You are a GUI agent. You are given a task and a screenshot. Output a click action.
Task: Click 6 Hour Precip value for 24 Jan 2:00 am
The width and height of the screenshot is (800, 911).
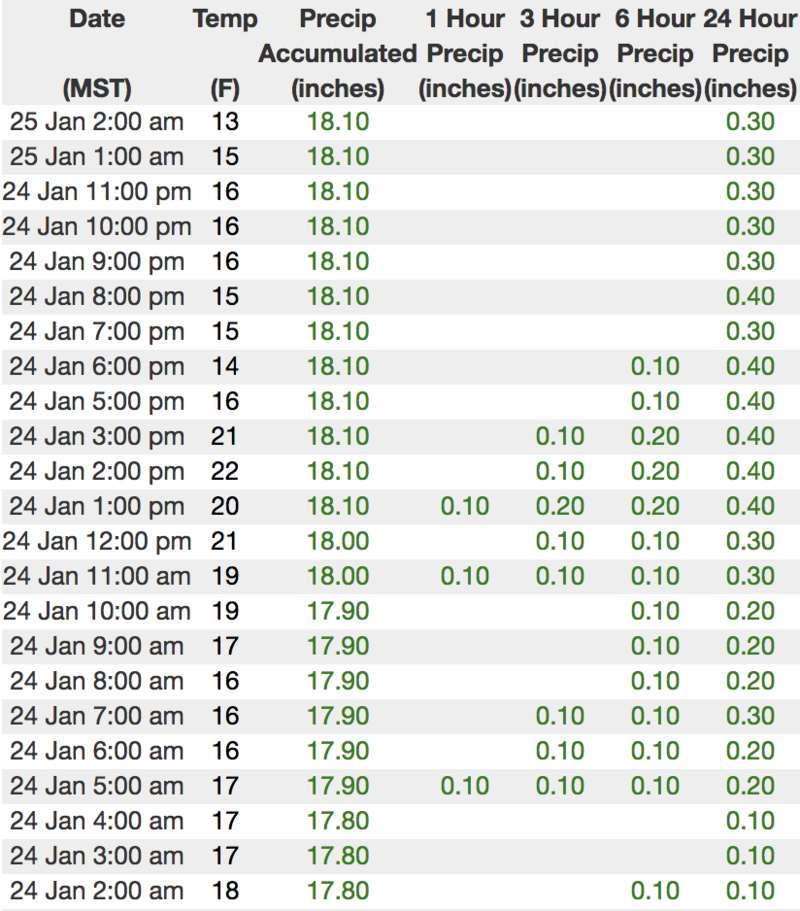(x=655, y=891)
